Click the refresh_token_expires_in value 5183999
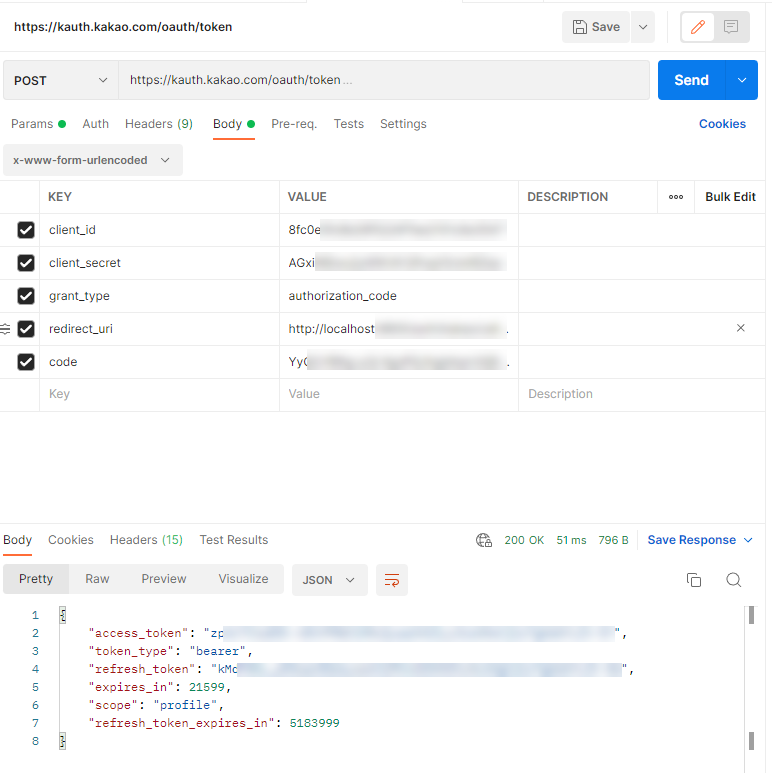Image resolution: width=772 pixels, height=773 pixels. [315, 723]
